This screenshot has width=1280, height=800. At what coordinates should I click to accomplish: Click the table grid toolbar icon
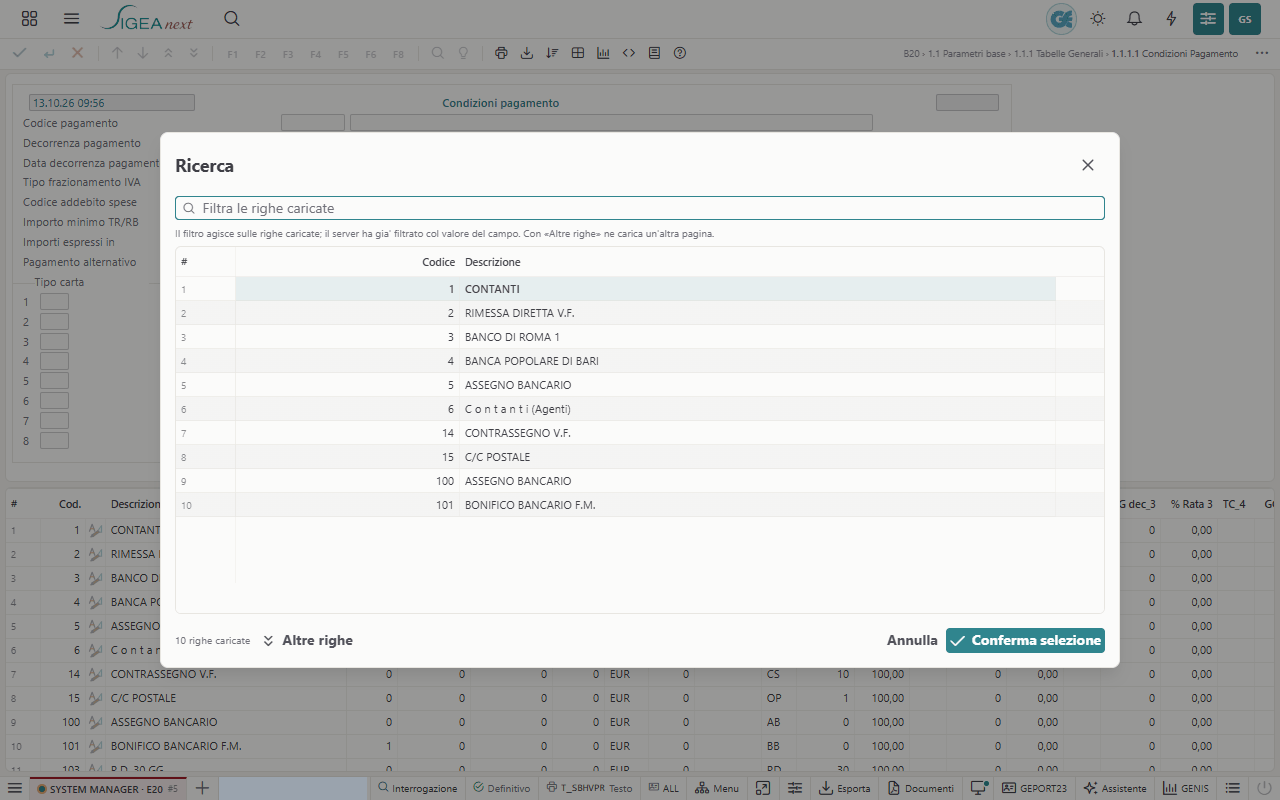(578, 53)
